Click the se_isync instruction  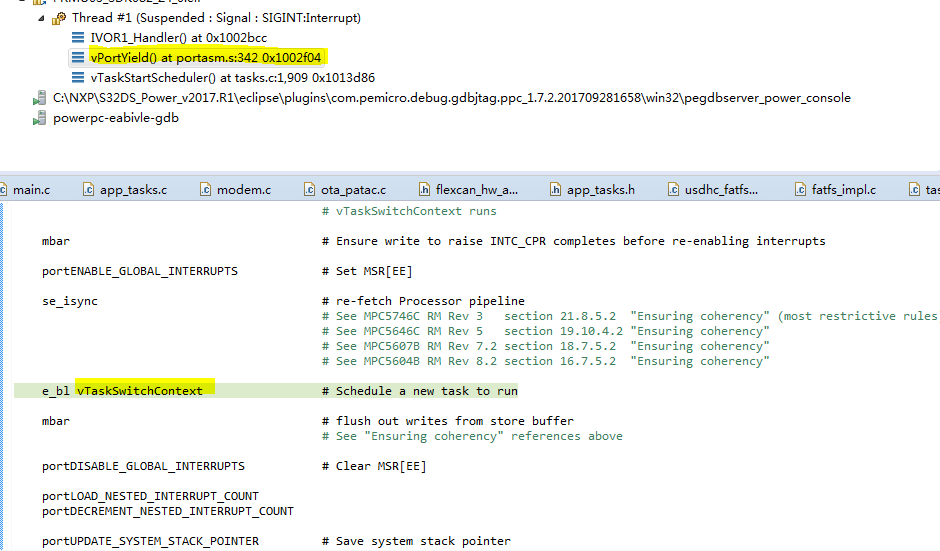pos(70,301)
